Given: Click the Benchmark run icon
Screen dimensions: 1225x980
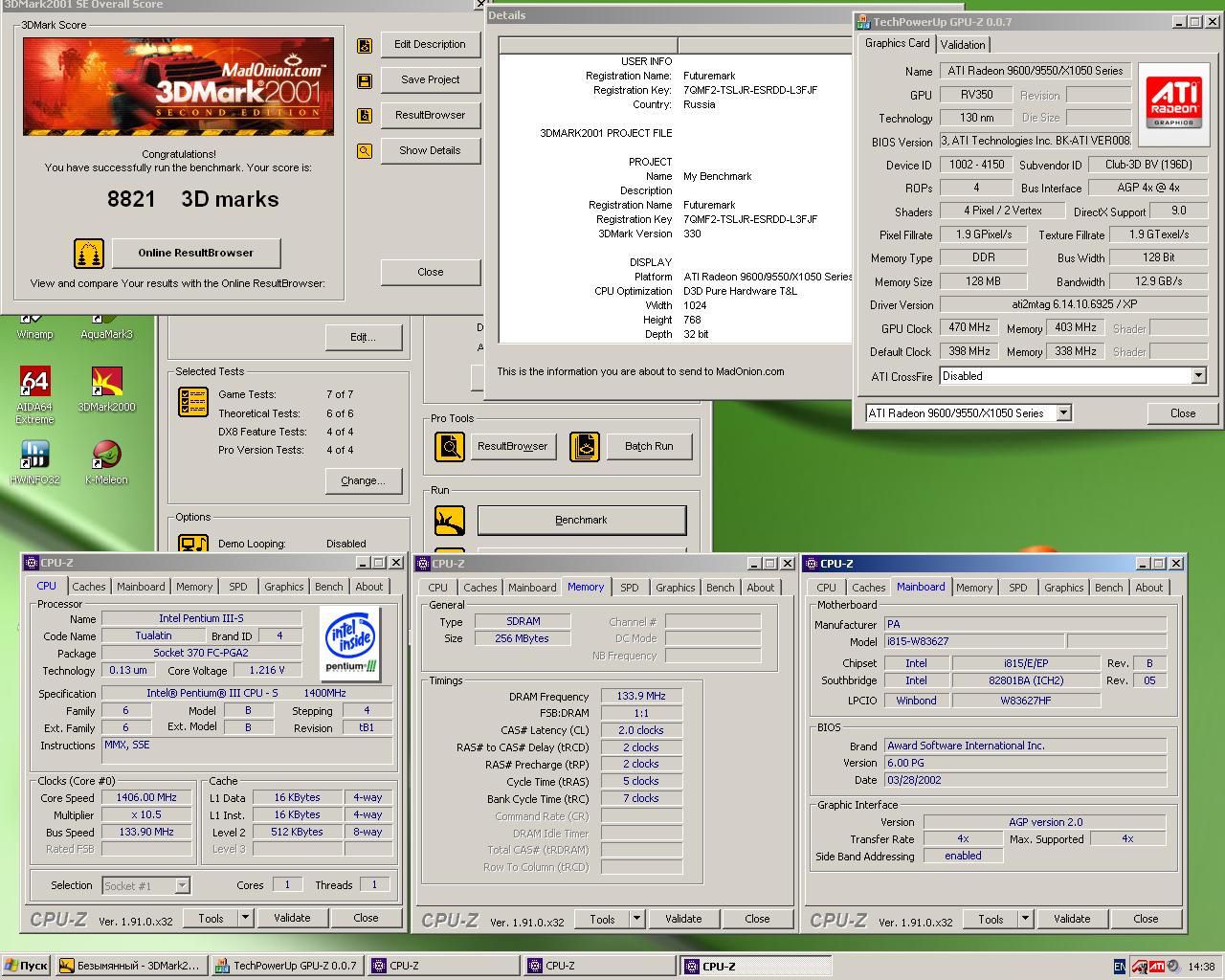Looking at the screenshot, I should 450,521.
